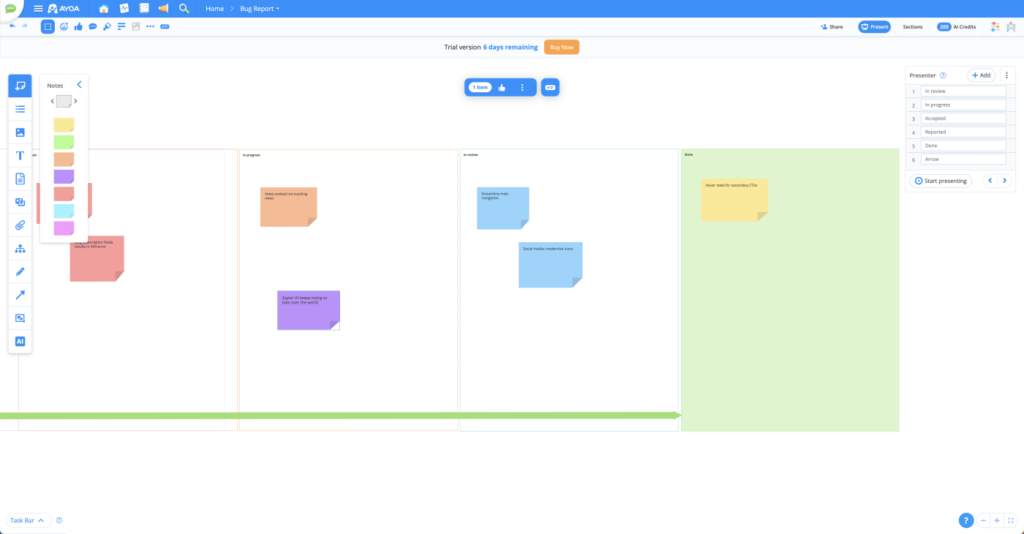The width and height of the screenshot is (1024, 534).
Task: Go to Home in breadcrumb
Action: click(214, 8)
